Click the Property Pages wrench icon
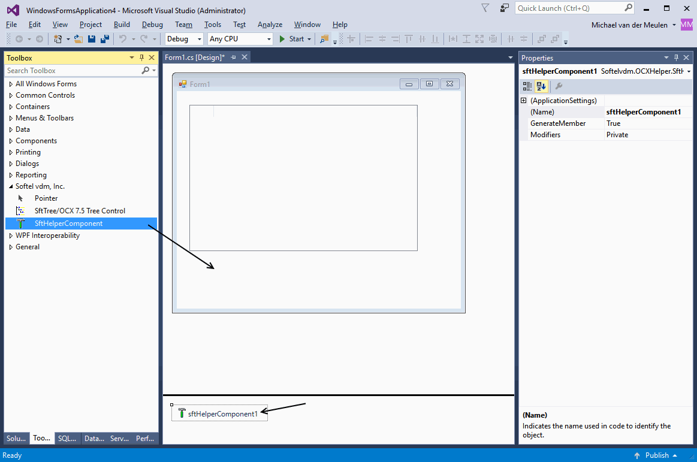 tap(559, 86)
